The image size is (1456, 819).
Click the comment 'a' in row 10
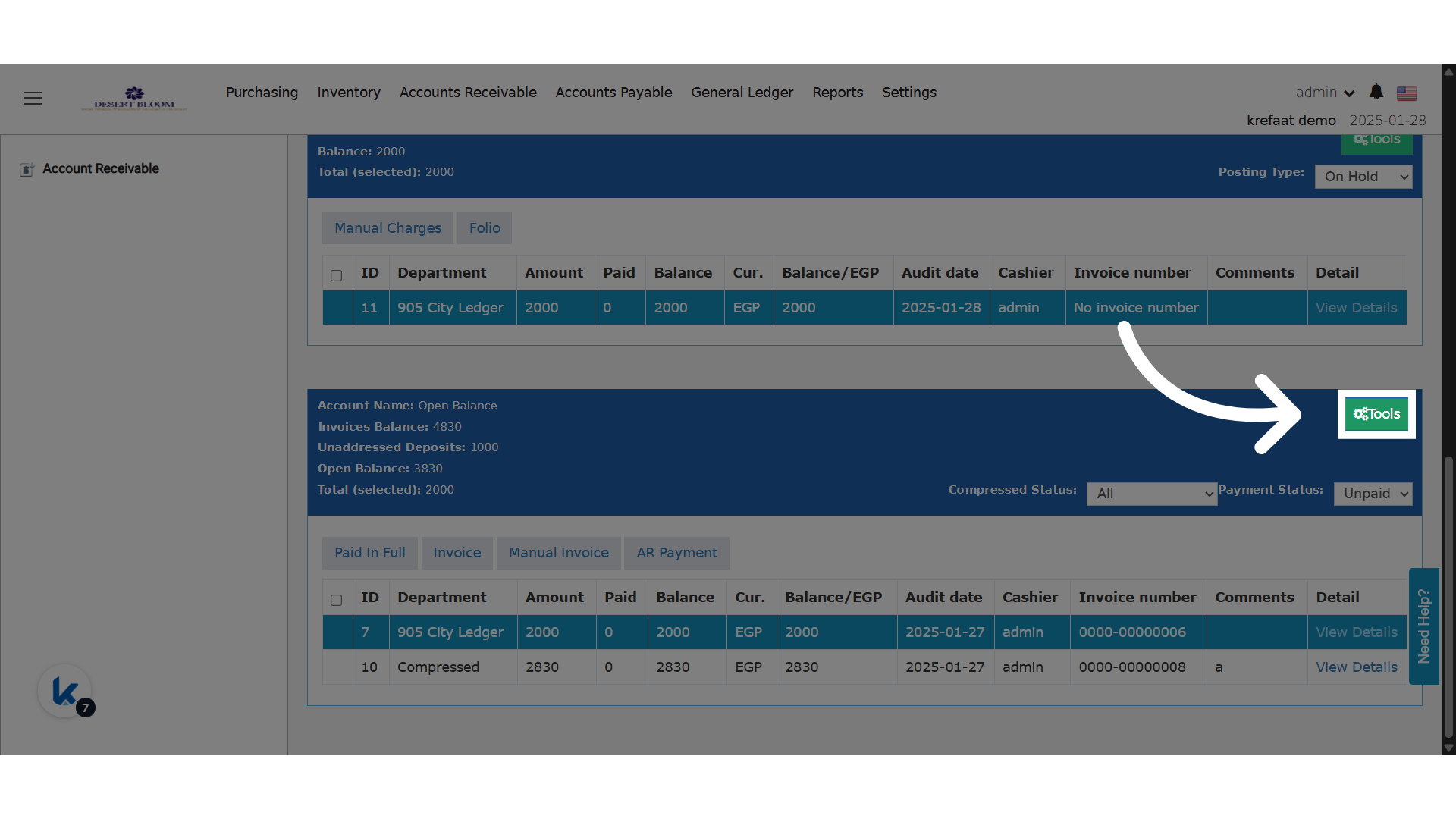pos(1219,667)
